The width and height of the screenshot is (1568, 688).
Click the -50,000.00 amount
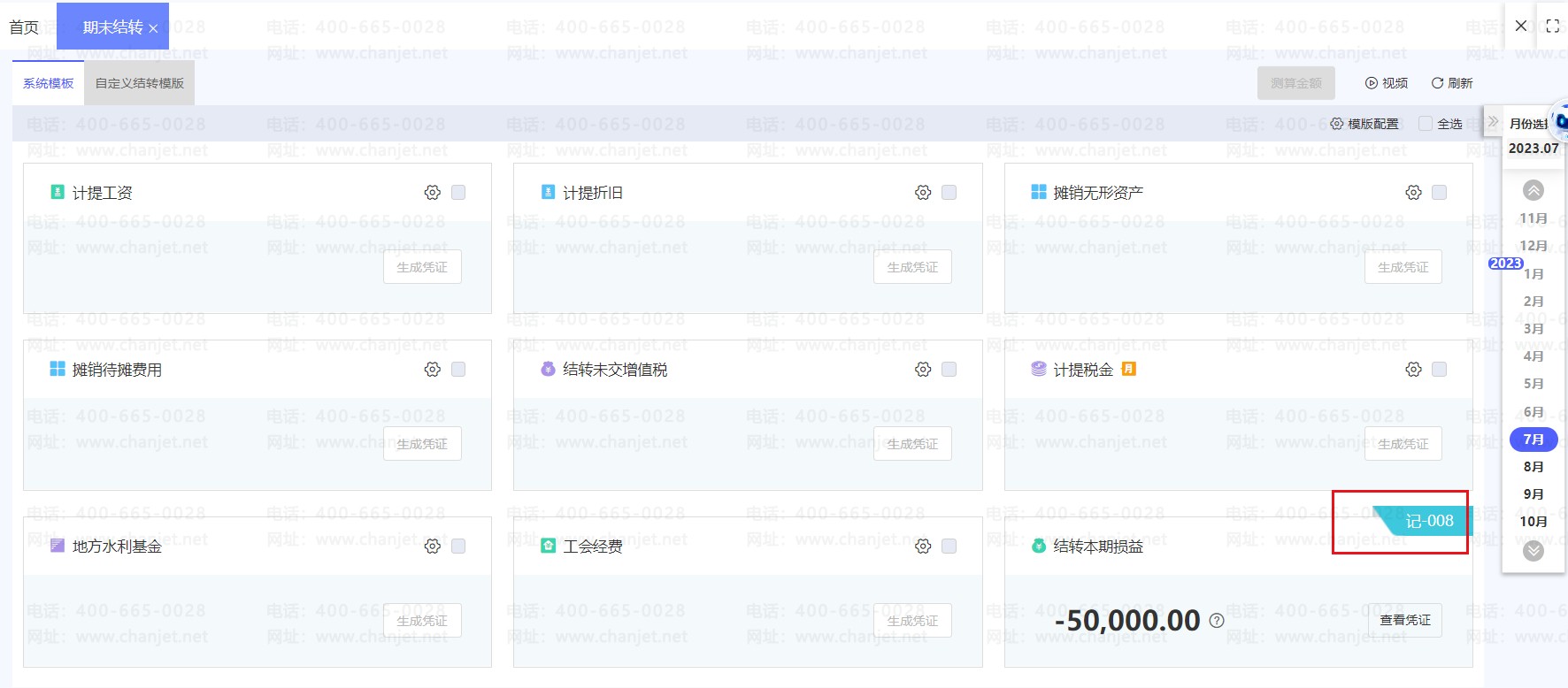tap(1127, 621)
